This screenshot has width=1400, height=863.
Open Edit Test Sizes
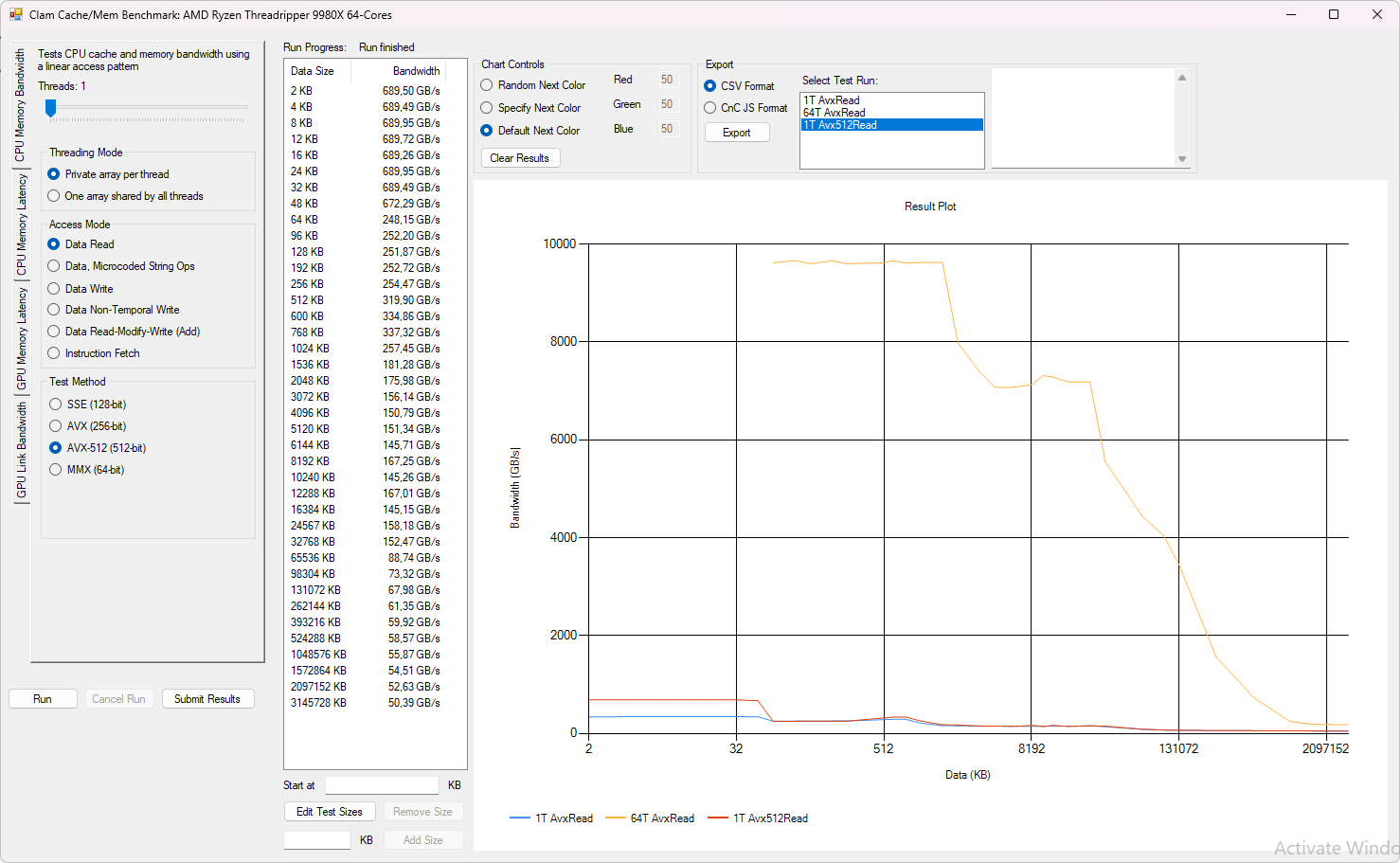point(330,812)
